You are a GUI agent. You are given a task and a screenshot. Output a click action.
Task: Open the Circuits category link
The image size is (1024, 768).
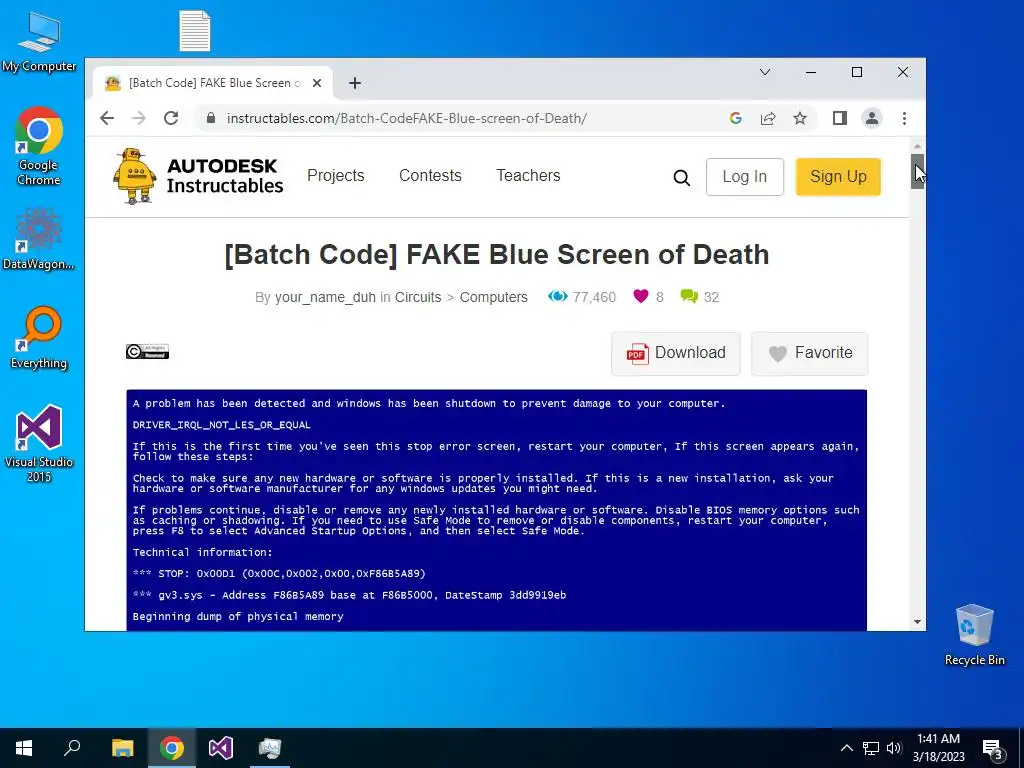418,297
